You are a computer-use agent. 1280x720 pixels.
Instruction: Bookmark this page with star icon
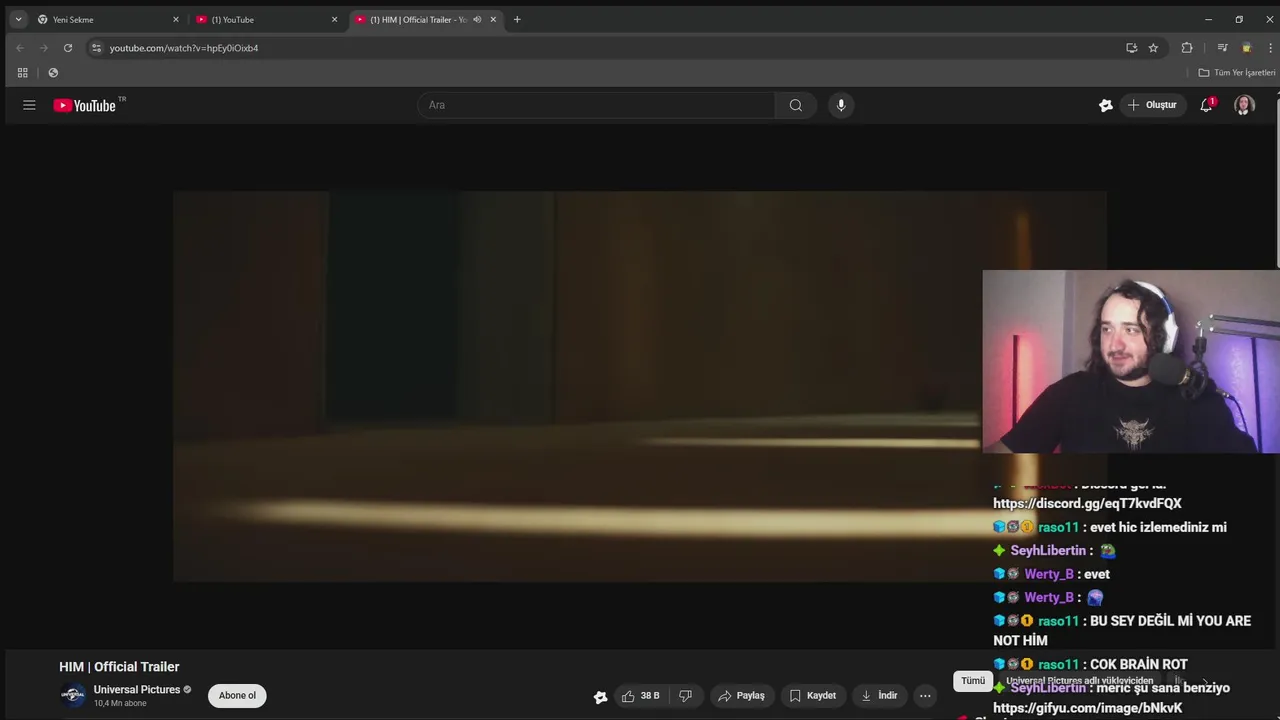point(1153,48)
